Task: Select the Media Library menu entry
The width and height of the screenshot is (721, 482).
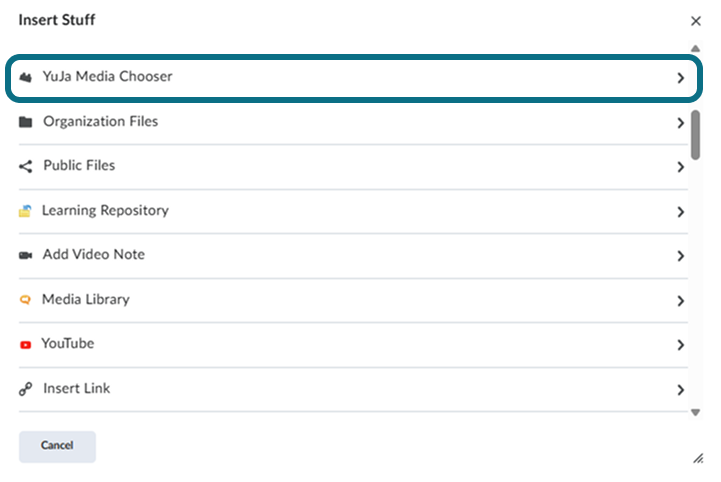Action: click(x=353, y=300)
